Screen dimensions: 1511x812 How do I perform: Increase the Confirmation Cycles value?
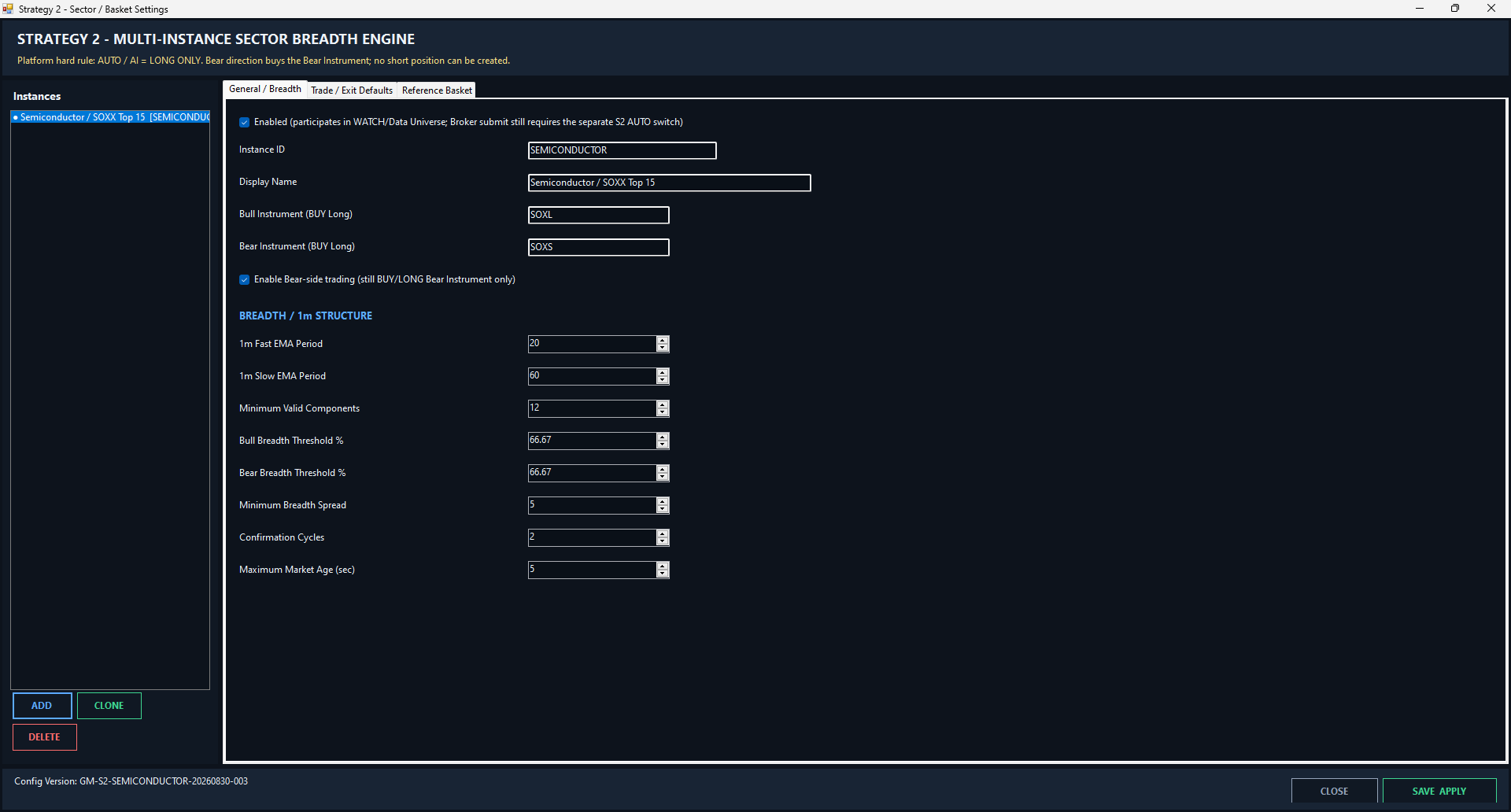click(663, 533)
